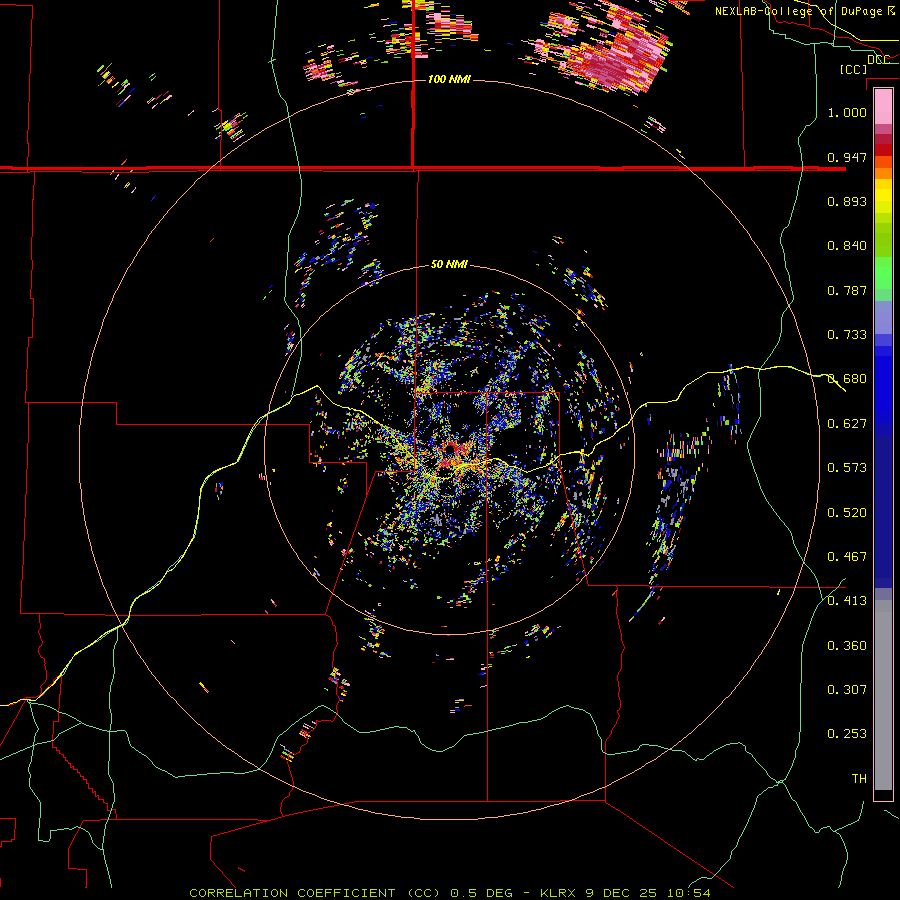Click the 0.253 legend value
The width and height of the screenshot is (900, 900).
point(847,734)
